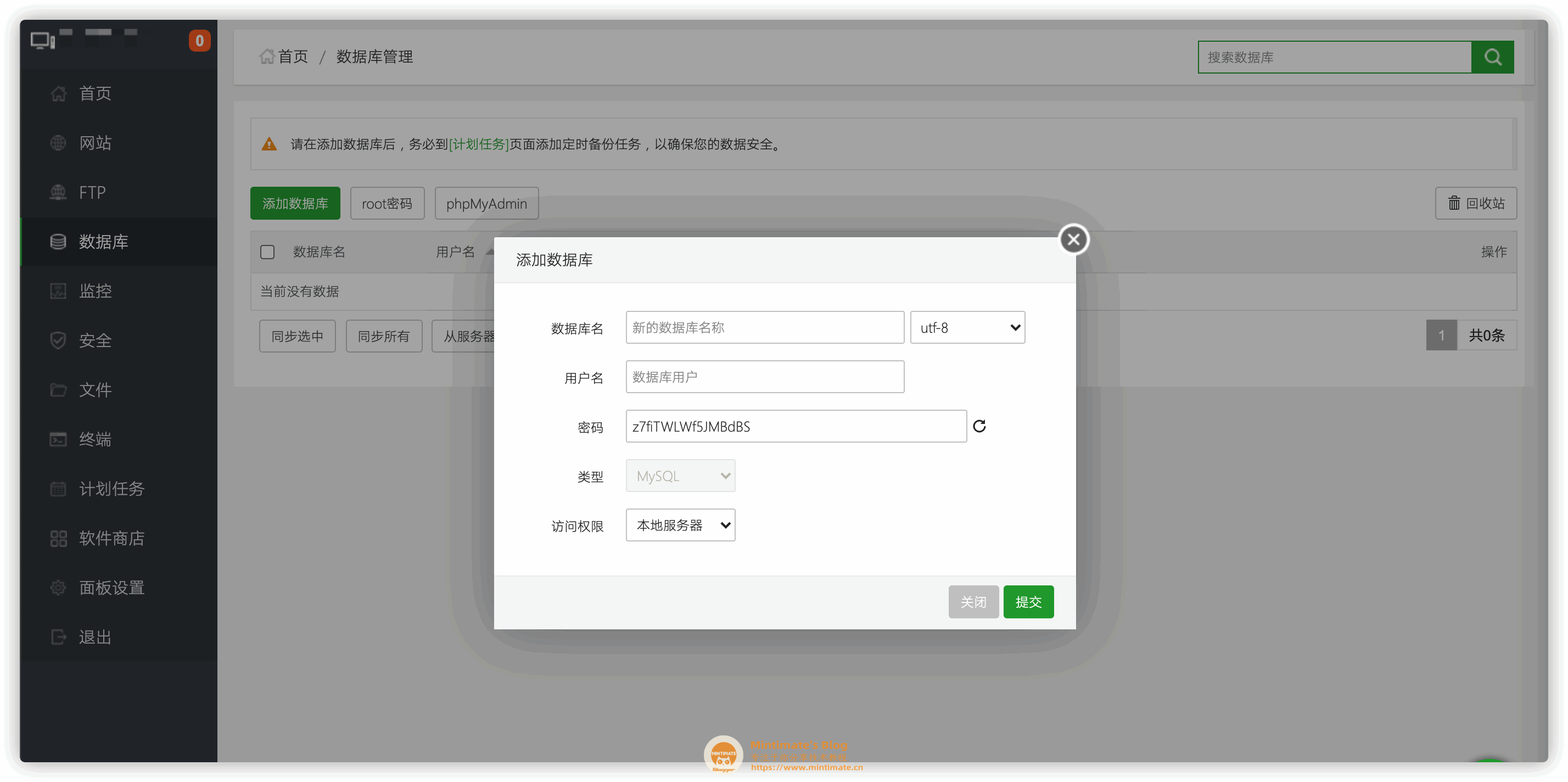The width and height of the screenshot is (1568, 782).
Task: Open the red notification badge showing 0
Action: (199, 41)
